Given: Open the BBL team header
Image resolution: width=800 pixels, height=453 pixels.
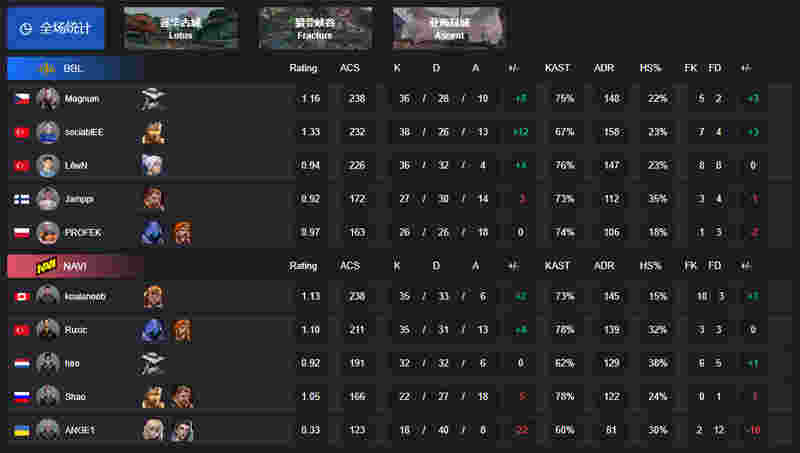Looking at the screenshot, I should pyautogui.click(x=75, y=68).
